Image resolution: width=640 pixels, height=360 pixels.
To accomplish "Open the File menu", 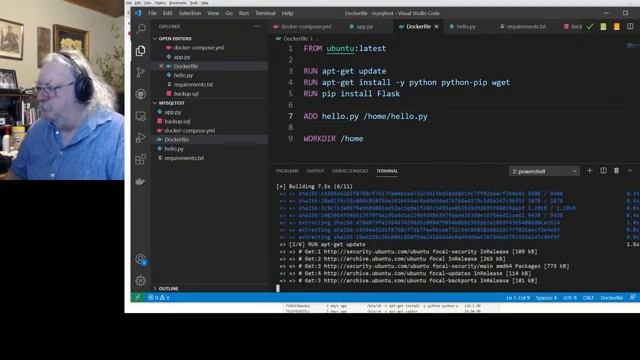I will tap(152, 13).
